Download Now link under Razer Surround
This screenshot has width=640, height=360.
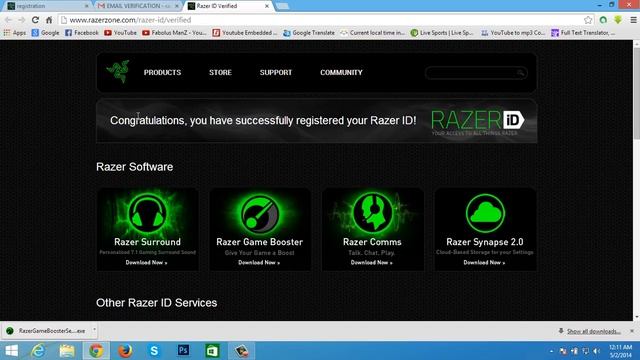point(146,262)
